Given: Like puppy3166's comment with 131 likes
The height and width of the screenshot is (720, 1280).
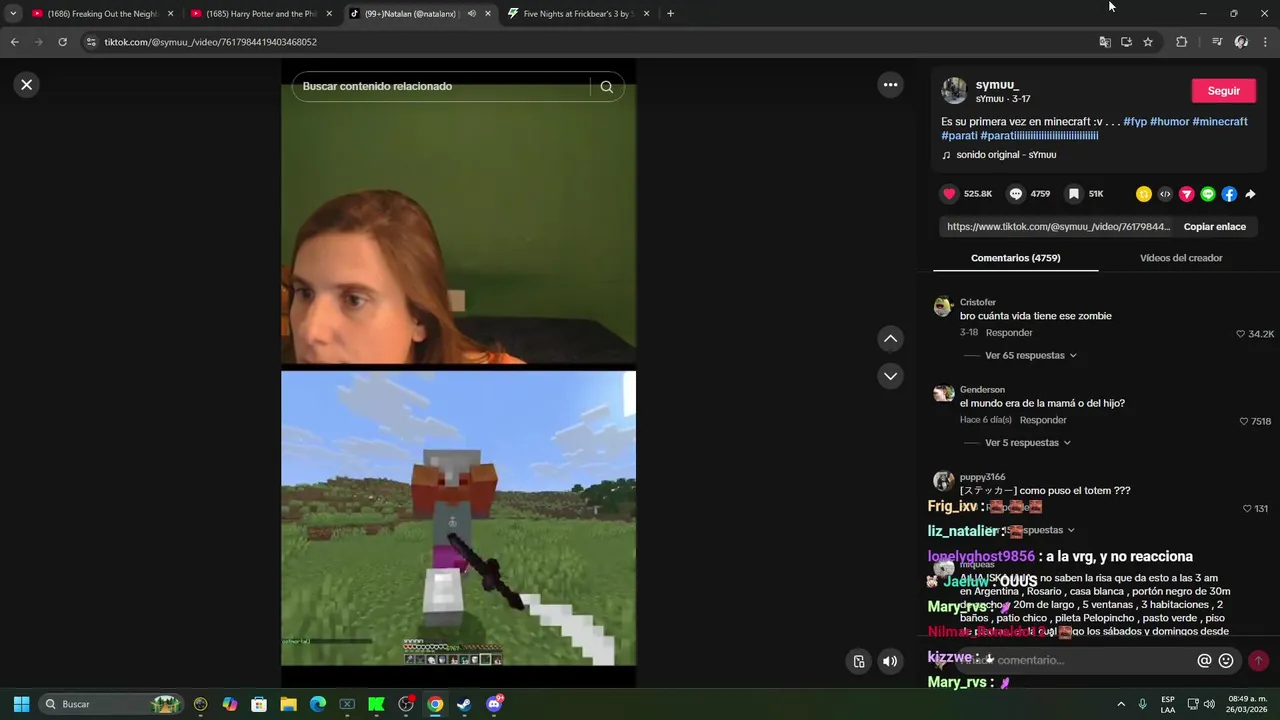Looking at the screenshot, I should (1247, 509).
